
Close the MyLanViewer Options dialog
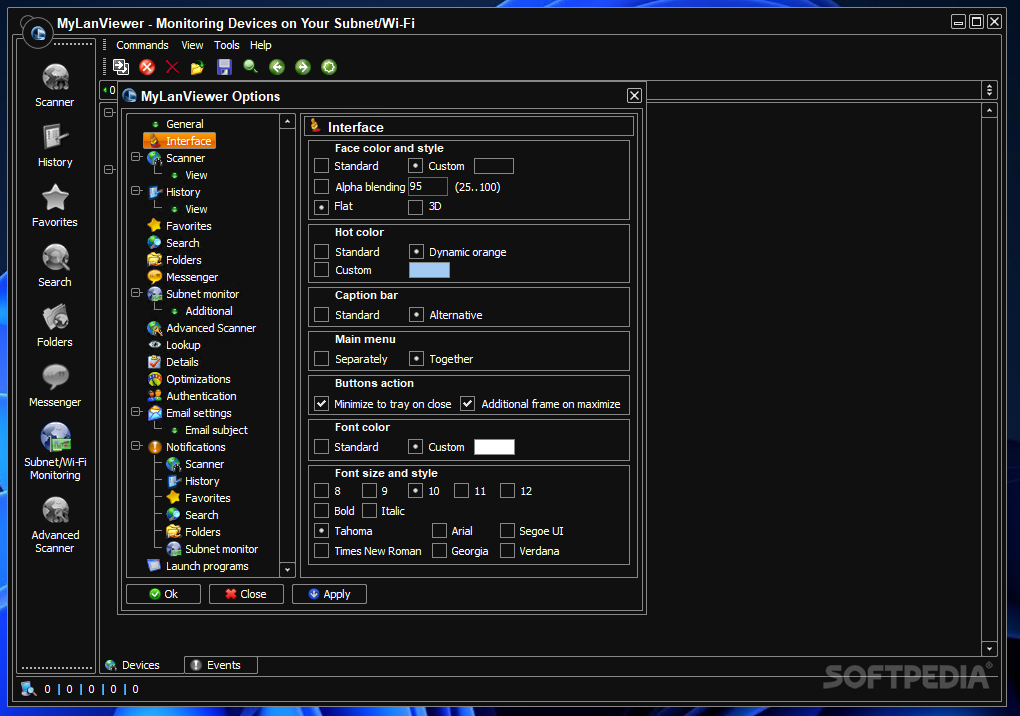point(634,96)
